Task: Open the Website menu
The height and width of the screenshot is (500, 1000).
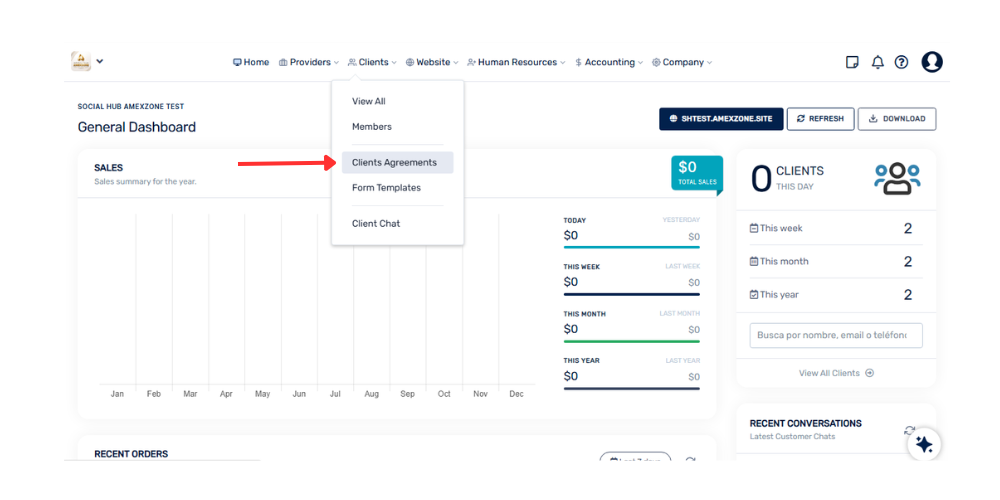Action: [x=432, y=62]
